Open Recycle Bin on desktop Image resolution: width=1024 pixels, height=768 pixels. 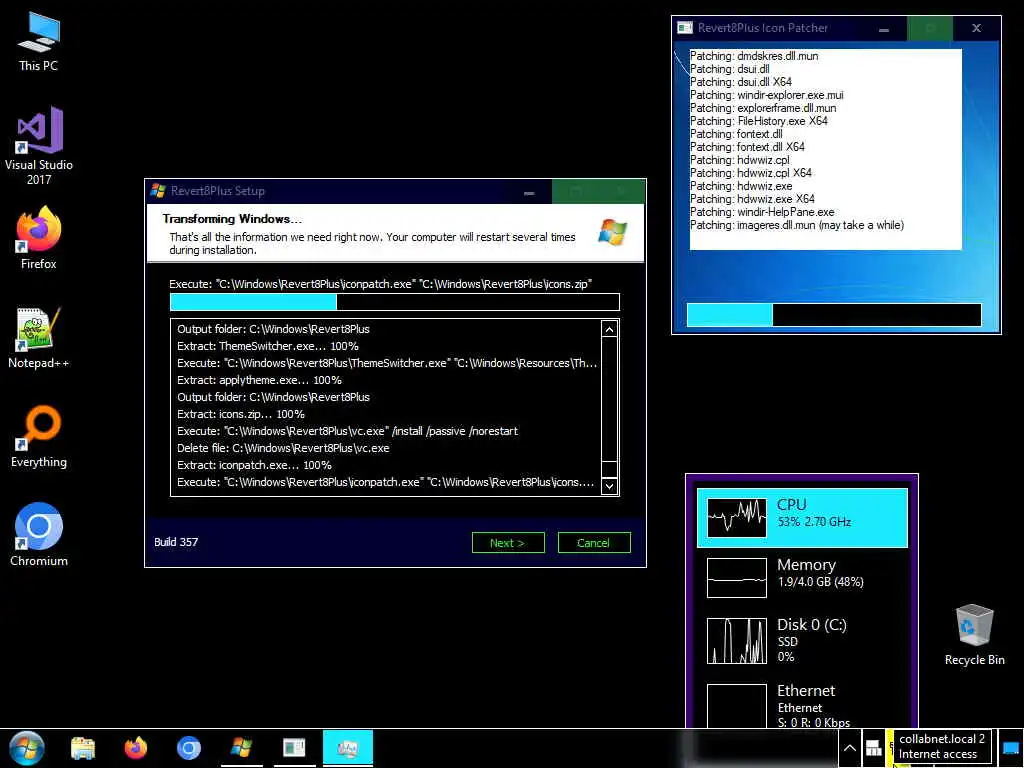pos(974,635)
